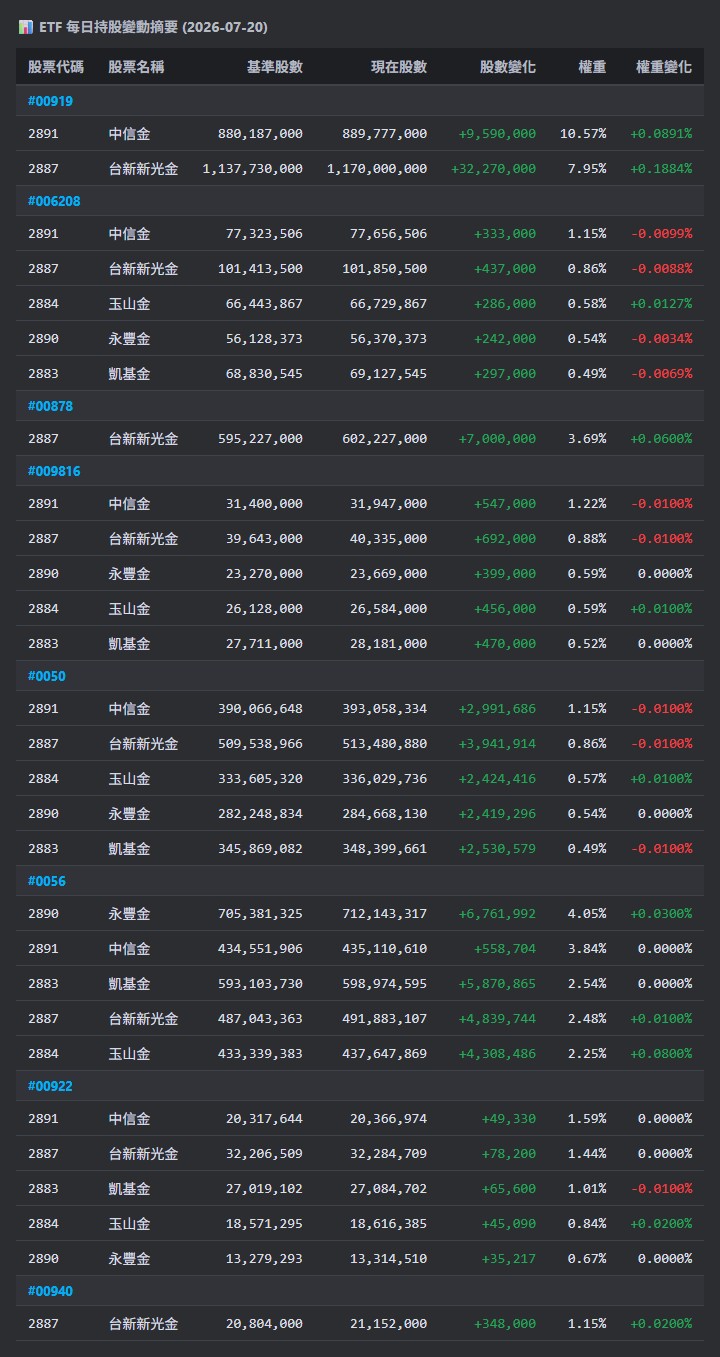Open the #00922 ETF group link
The image size is (720, 1357).
(50, 1086)
